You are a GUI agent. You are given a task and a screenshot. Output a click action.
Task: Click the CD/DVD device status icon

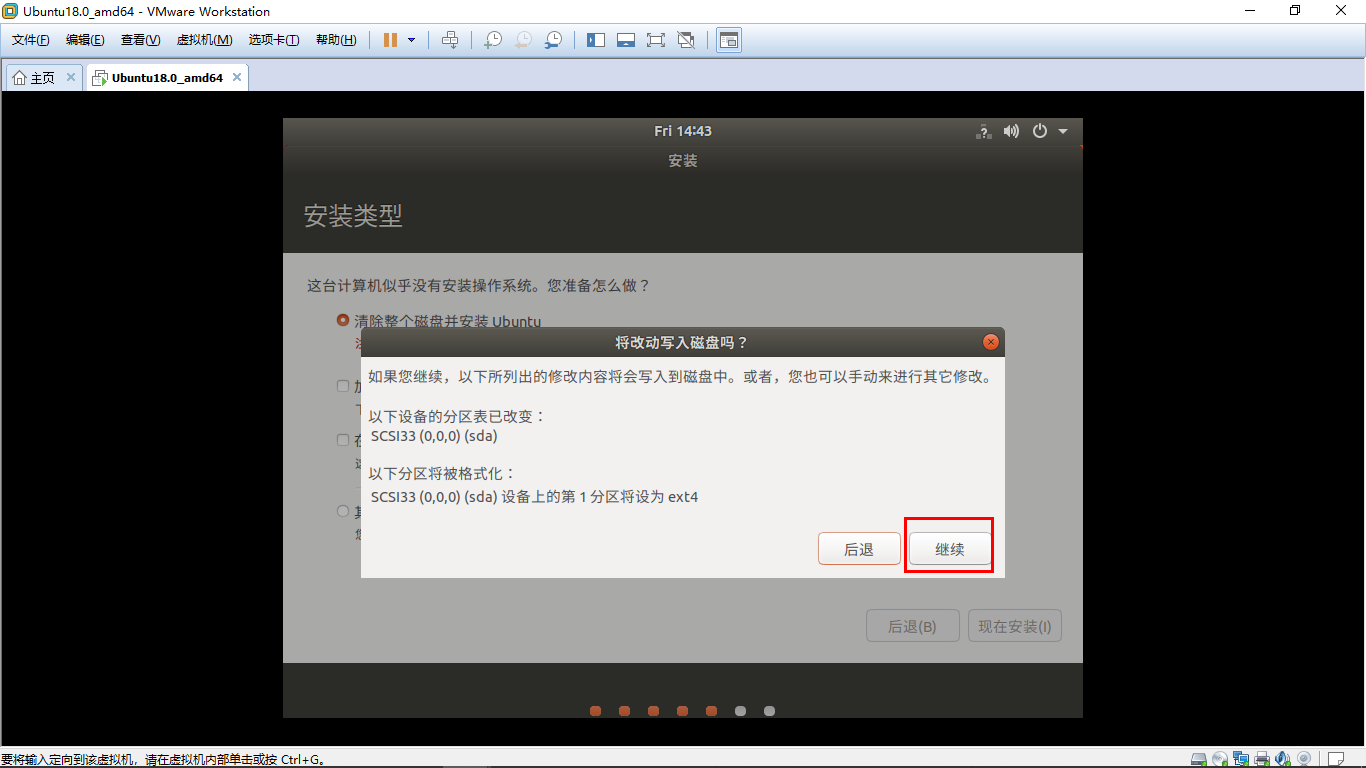pos(1219,759)
